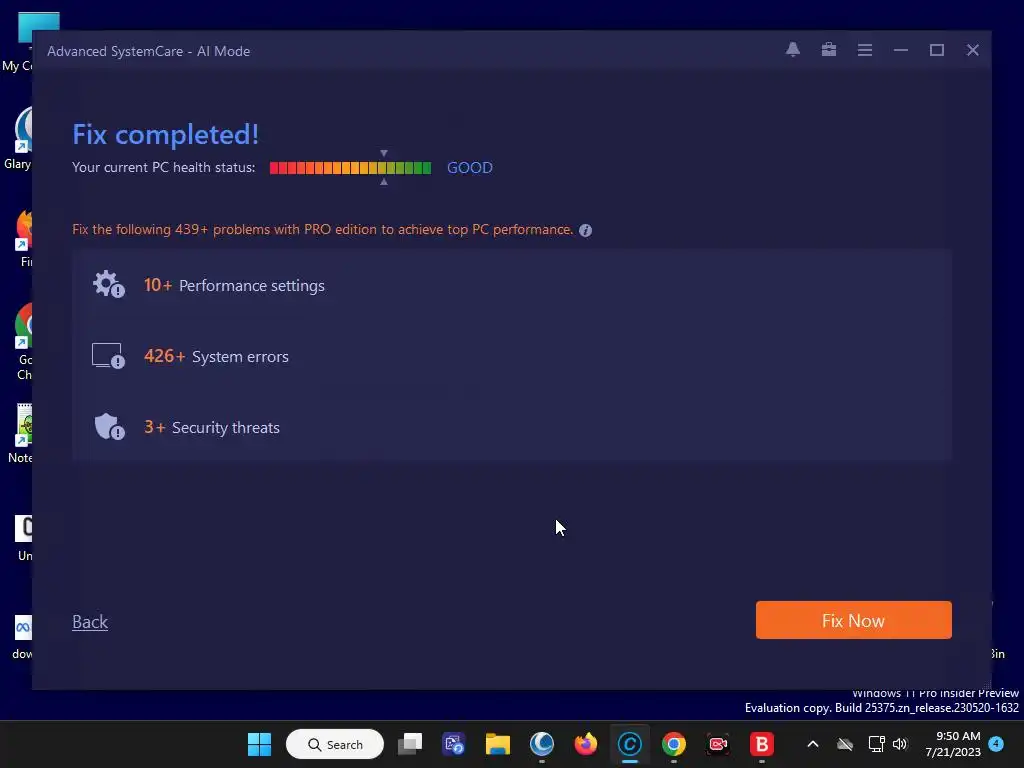Minimize the Advanced SystemCare window
Viewport: 1024px width, 768px height.
[x=901, y=50]
